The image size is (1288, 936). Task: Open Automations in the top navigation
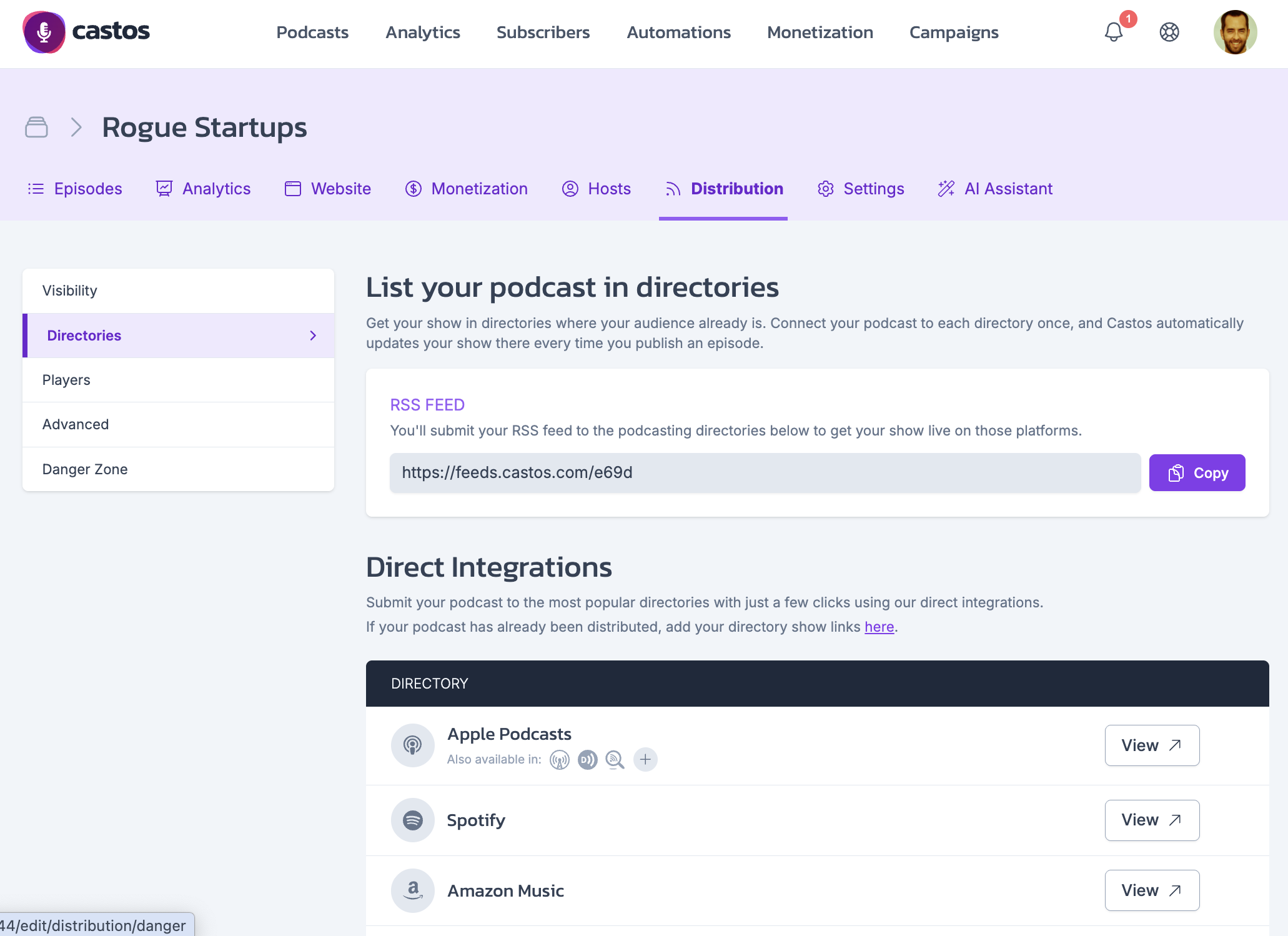point(679,32)
